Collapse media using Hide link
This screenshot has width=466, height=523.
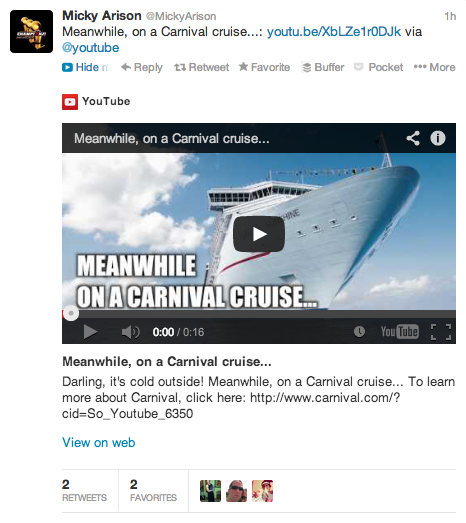click(x=85, y=67)
